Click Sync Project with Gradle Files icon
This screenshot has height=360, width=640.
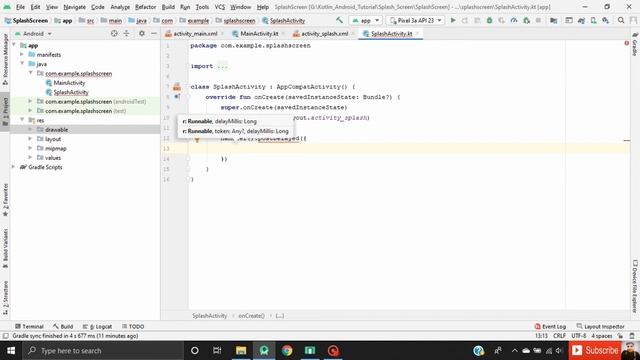pyautogui.click(x=581, y=20)
